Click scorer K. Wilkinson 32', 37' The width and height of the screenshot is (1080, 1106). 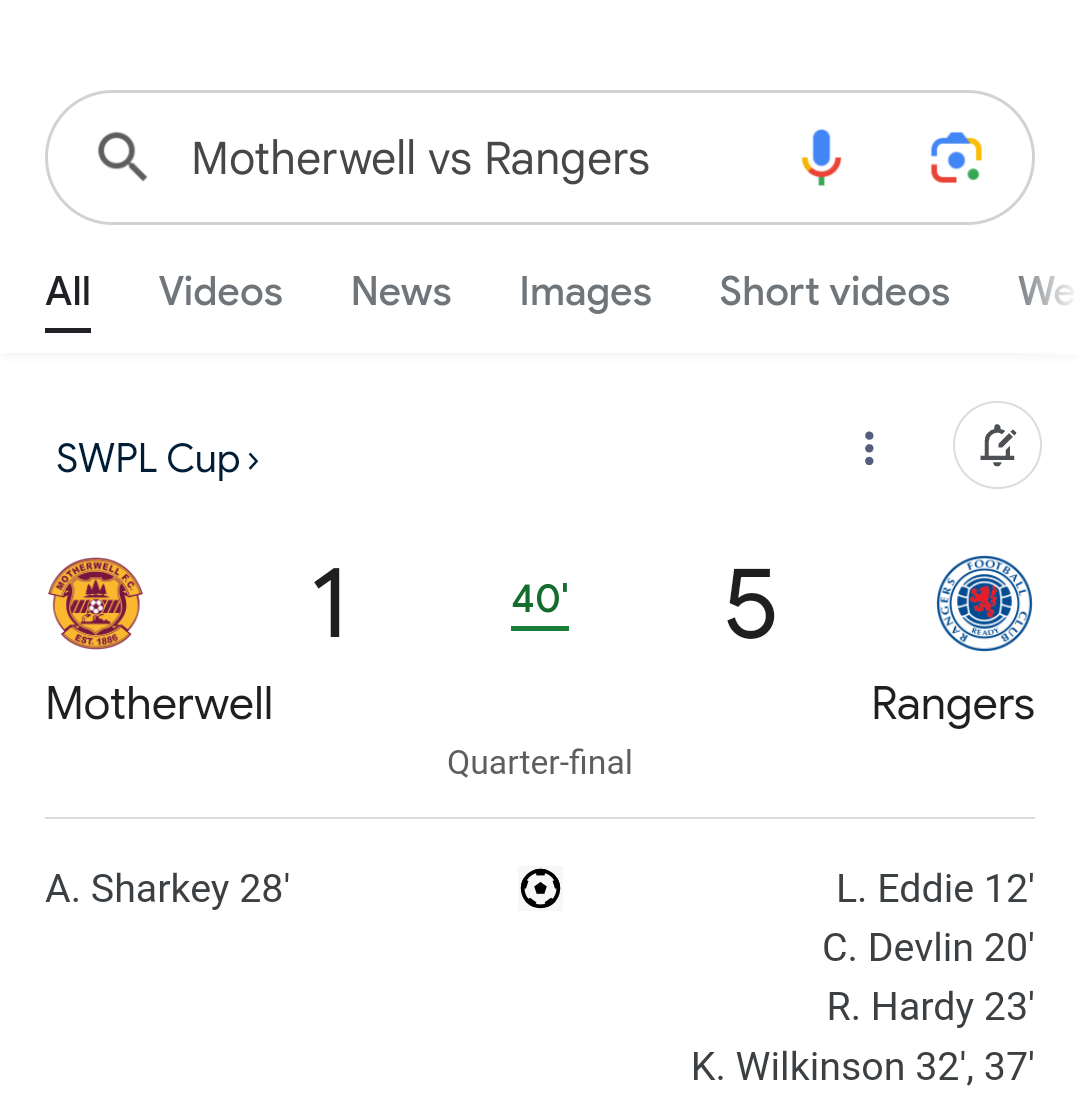tap(863, 1066)
